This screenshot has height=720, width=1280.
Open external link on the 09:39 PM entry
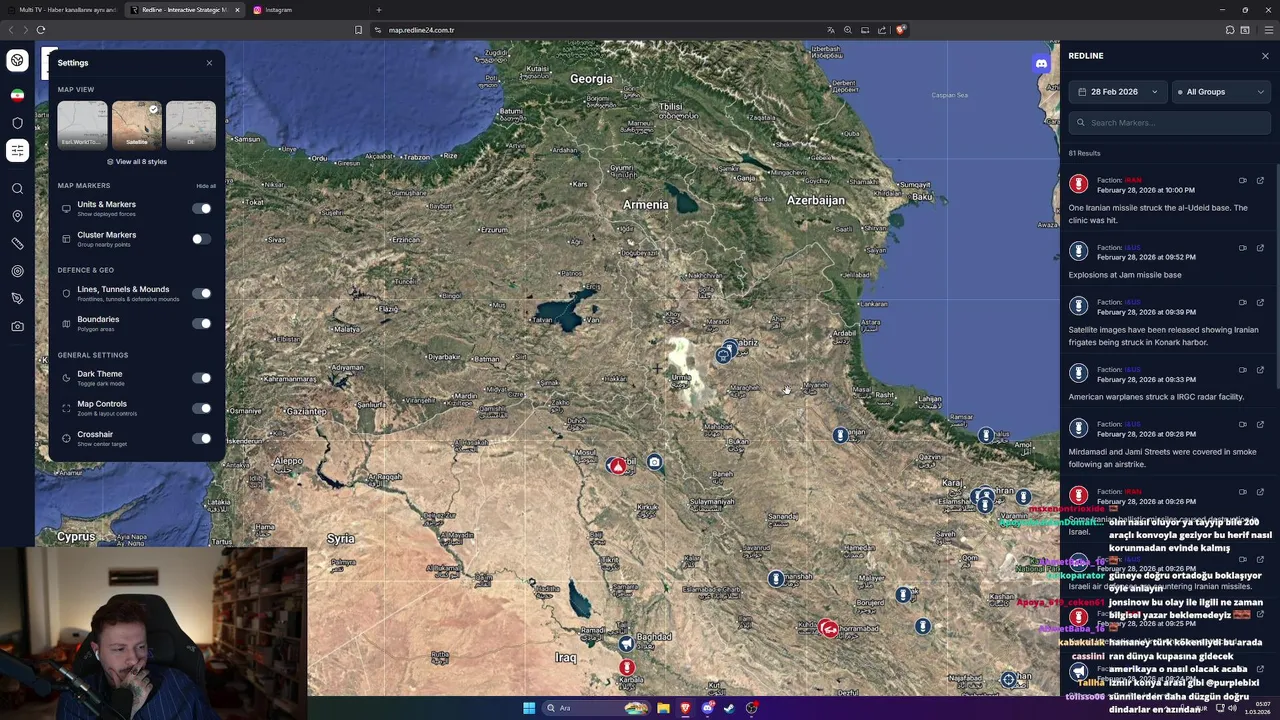click(x=1260, y=302)
